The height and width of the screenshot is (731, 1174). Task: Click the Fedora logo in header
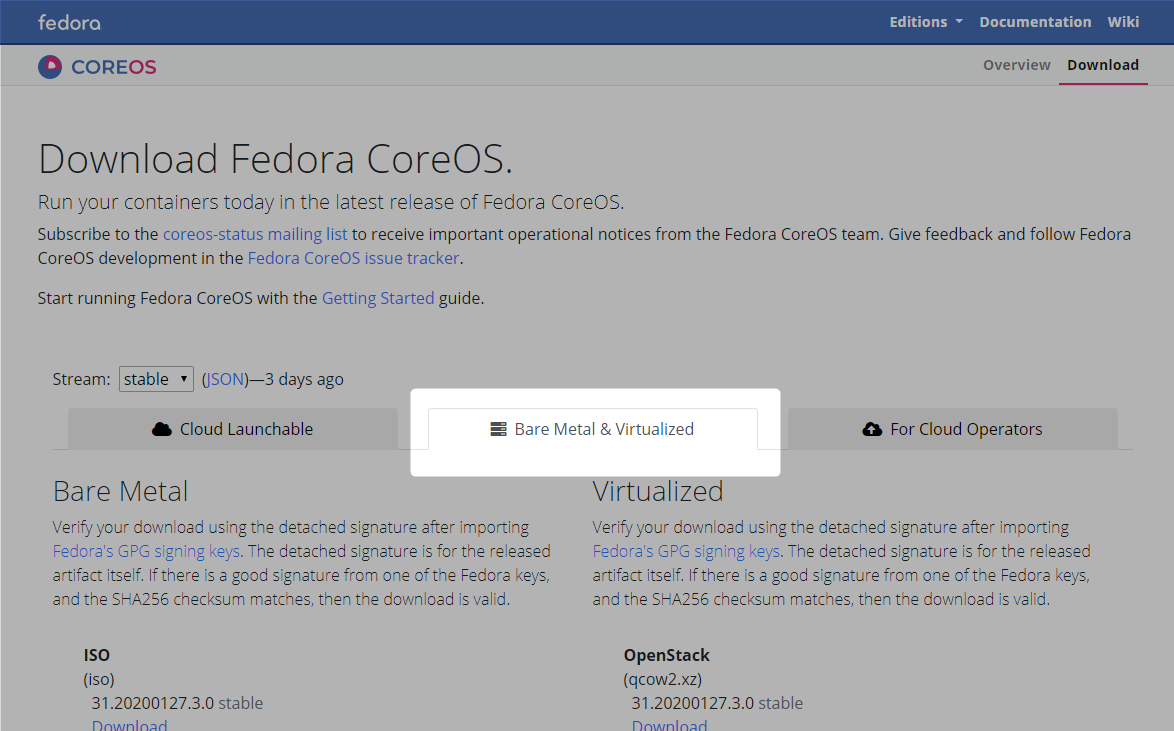pos(69,22)
